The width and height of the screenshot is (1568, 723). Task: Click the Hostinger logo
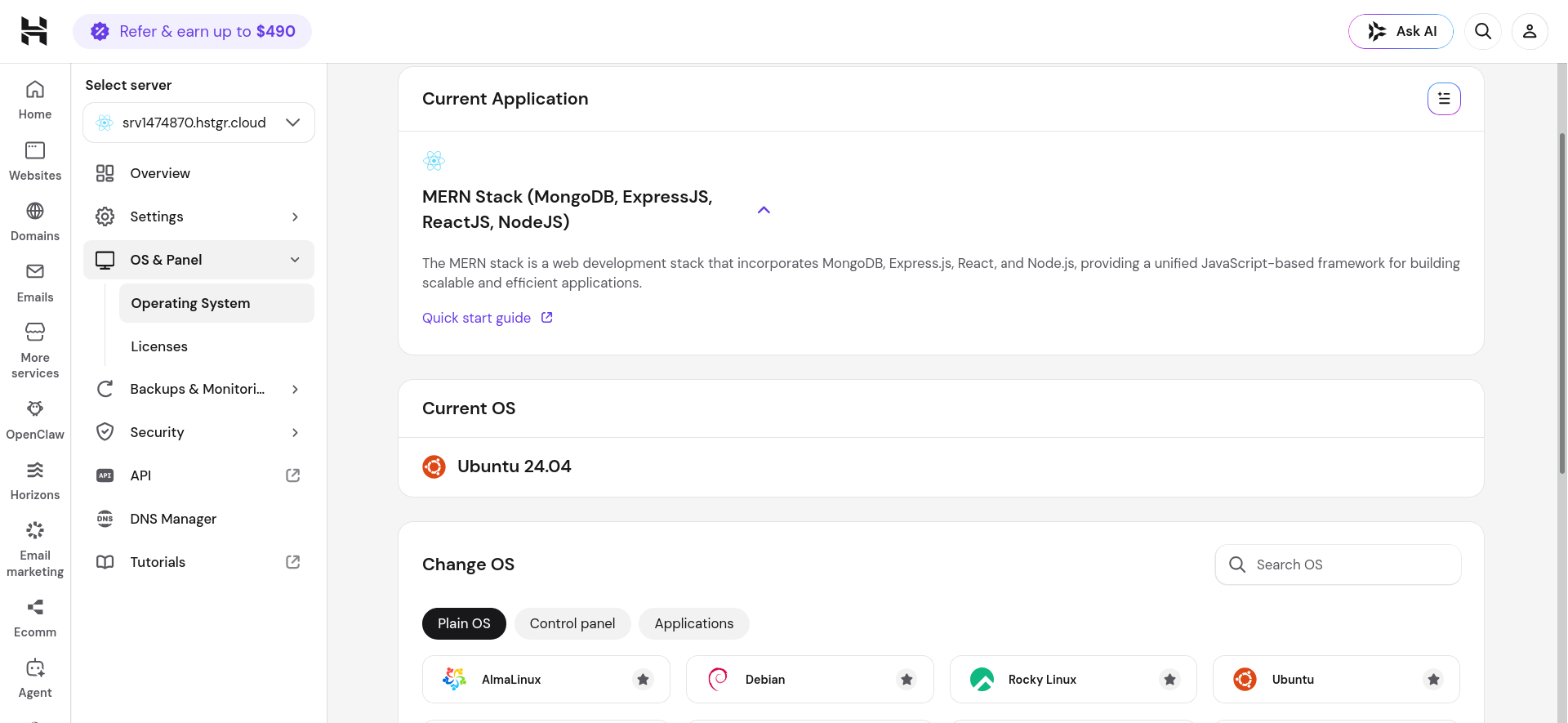click(34, 31)
